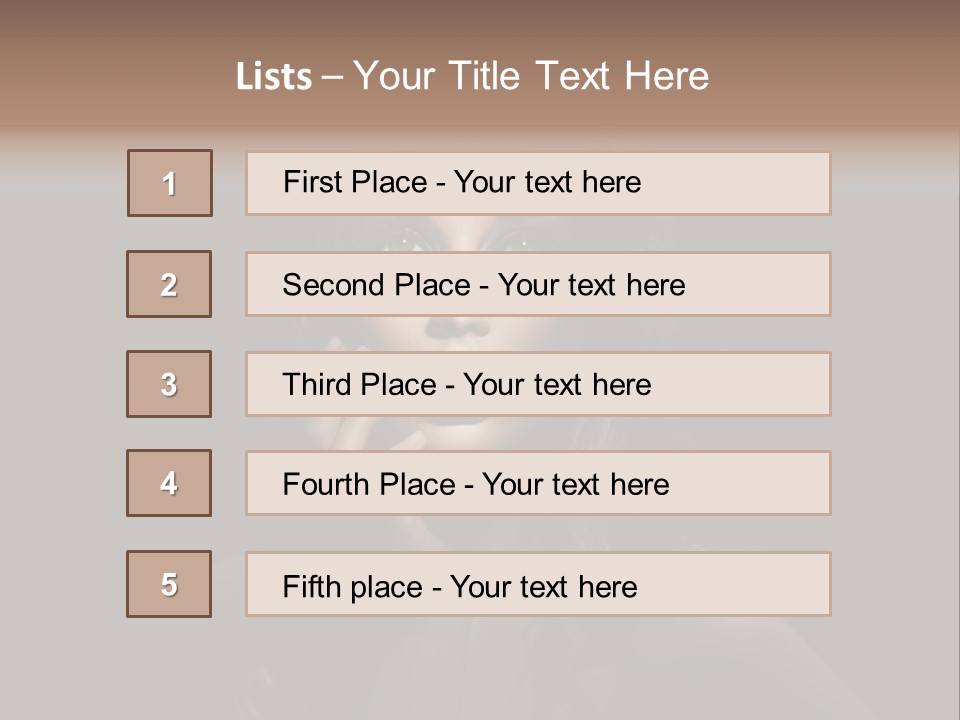Click "Your text here" in the First Place bar
The height and width of the screenshot is (720, 960).
click(547, 182)
